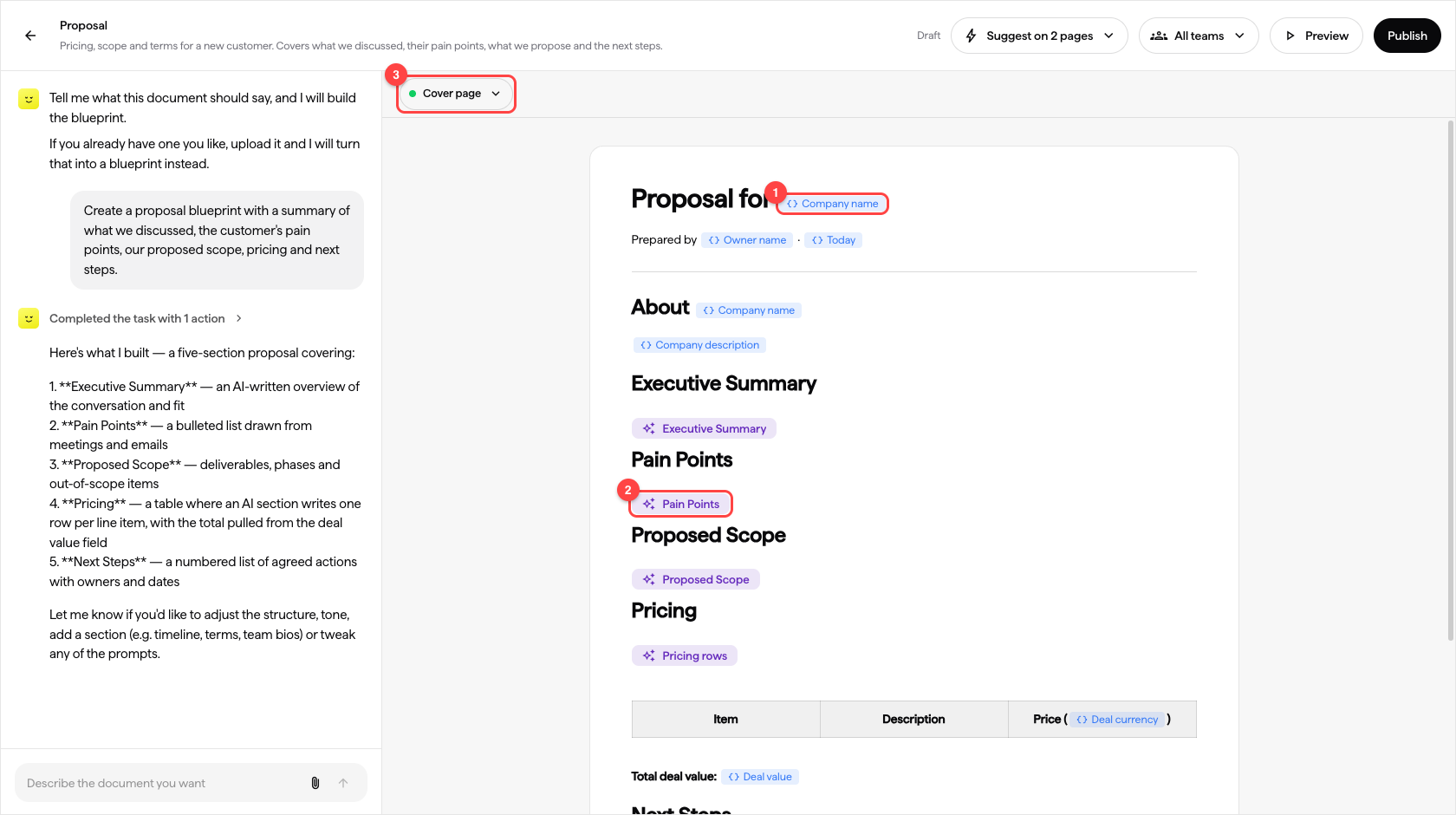Image resolution: width=1456 pixels, height=815 pixels.
Task: Select the Company name variable in the title
Action: (x=832, y=204)
